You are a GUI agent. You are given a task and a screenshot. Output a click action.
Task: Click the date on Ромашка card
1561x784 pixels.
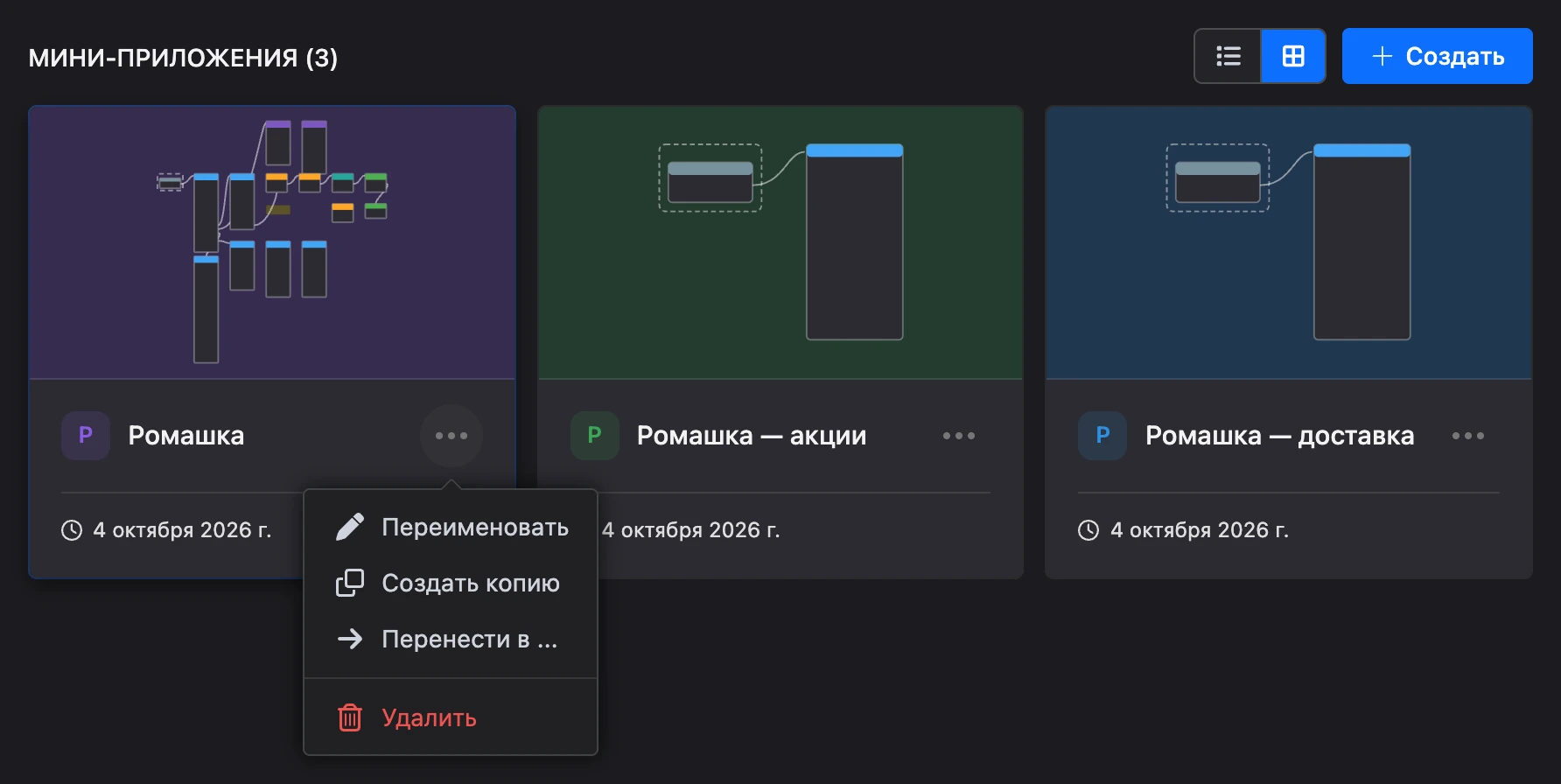[x=182, y=530]
